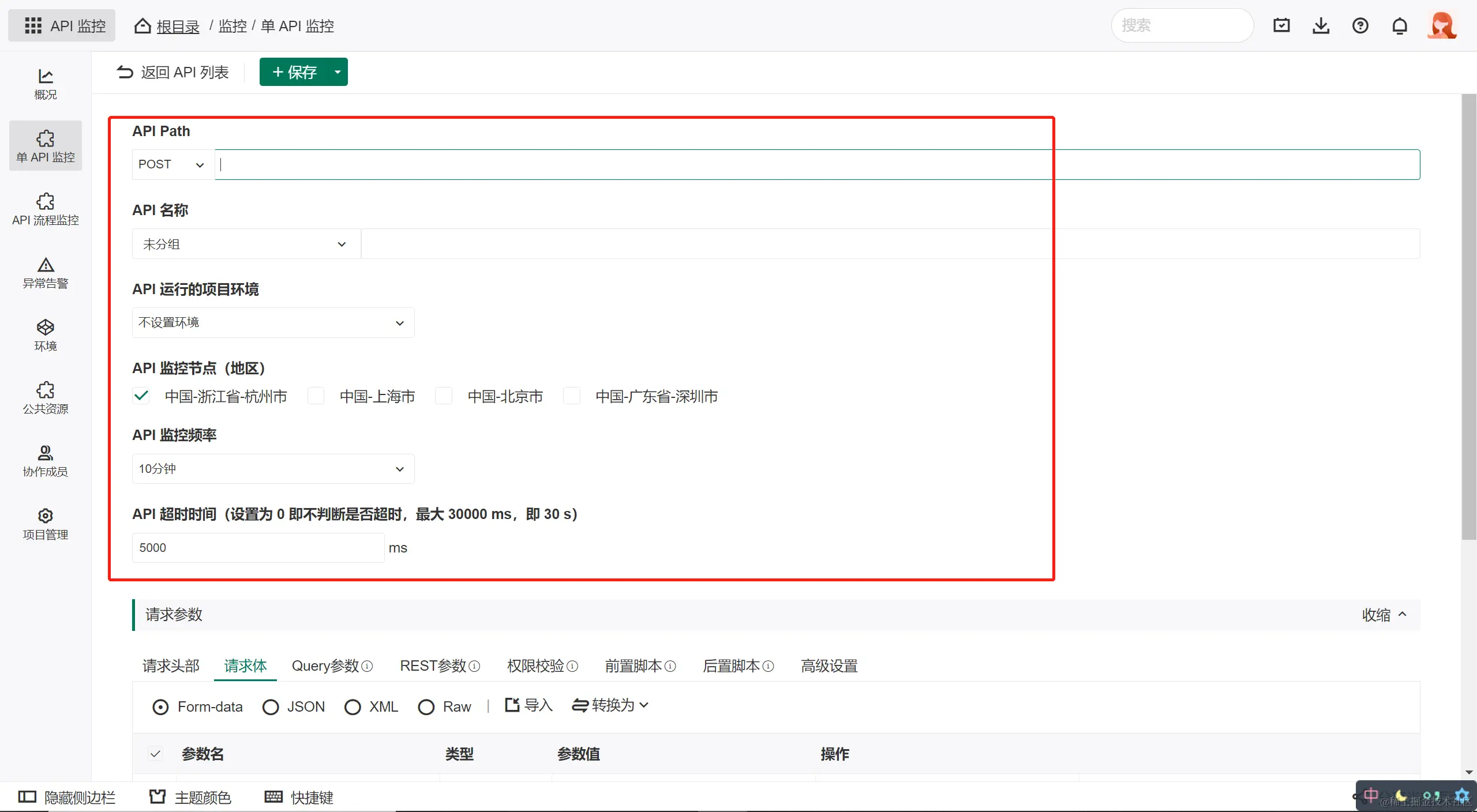Click the 5000 timeout input field
Screen dimensions: 1477x812
(257, 548)
